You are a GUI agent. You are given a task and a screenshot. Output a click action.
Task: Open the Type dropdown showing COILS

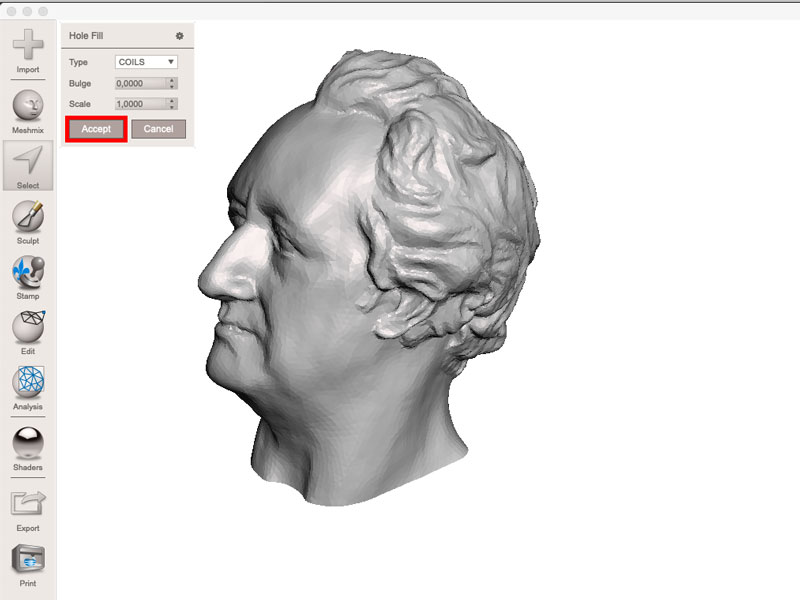(x=146, y=62)
